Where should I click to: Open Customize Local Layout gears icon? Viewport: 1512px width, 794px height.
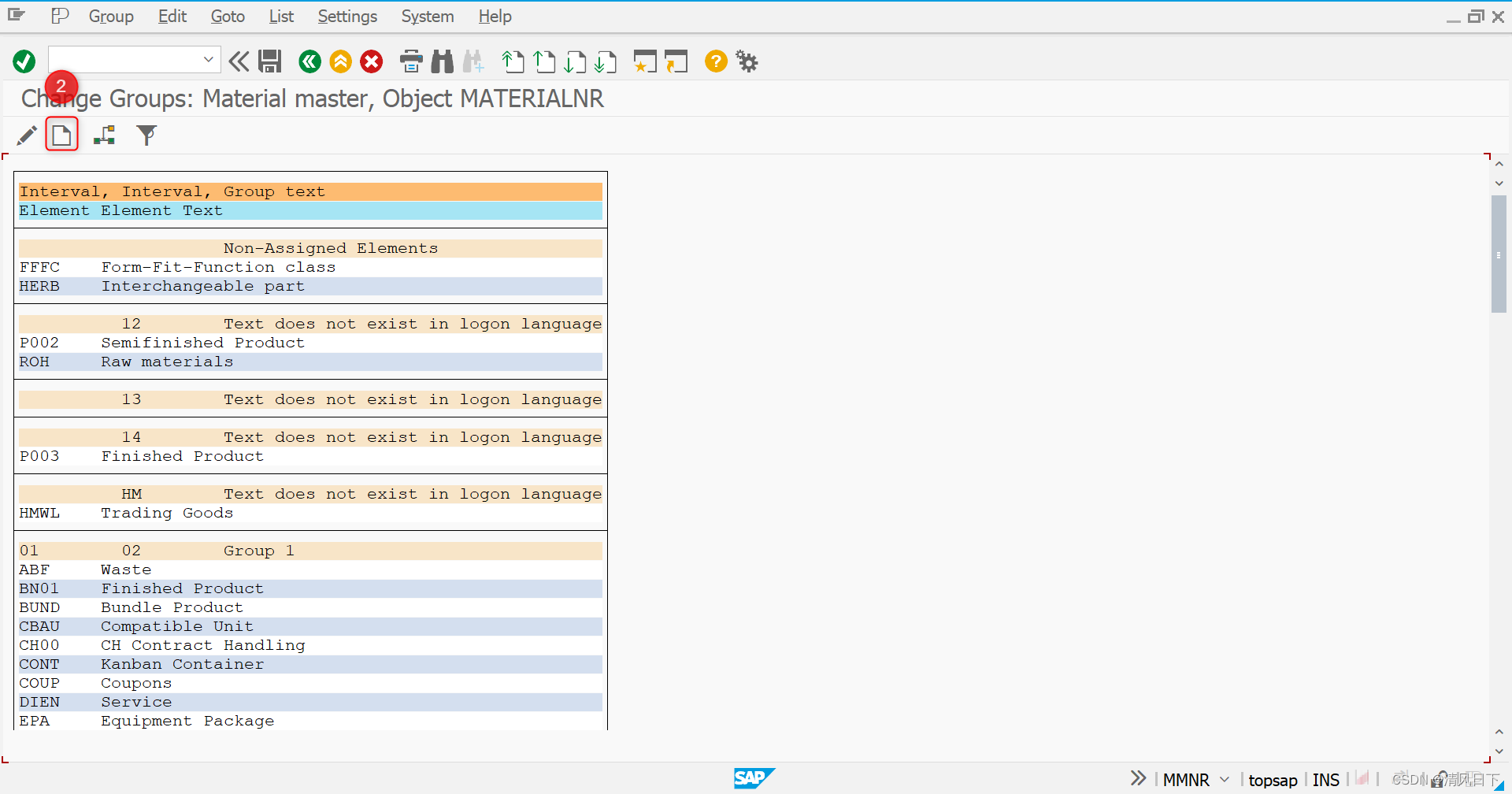747,61
